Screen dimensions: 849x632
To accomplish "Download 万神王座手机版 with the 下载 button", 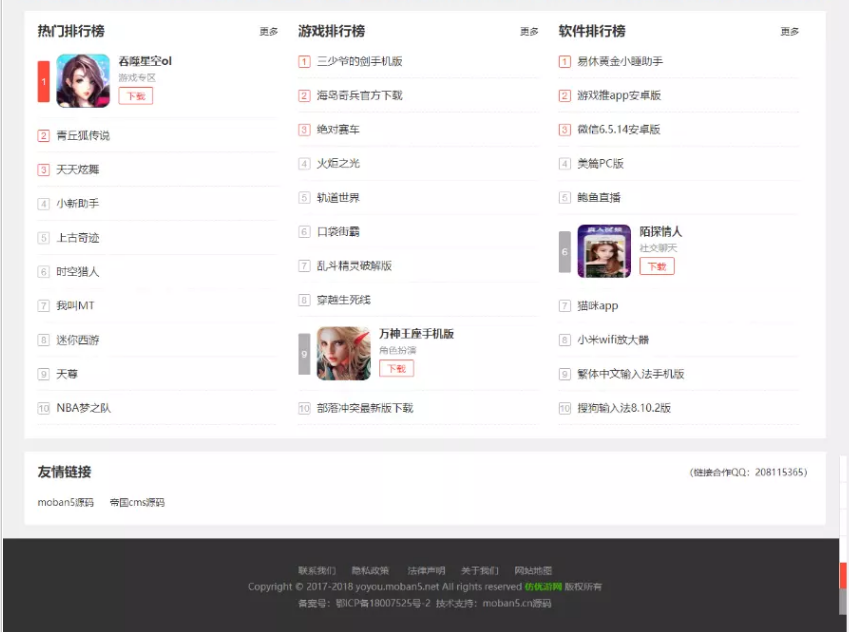I will tap(396, 369).
